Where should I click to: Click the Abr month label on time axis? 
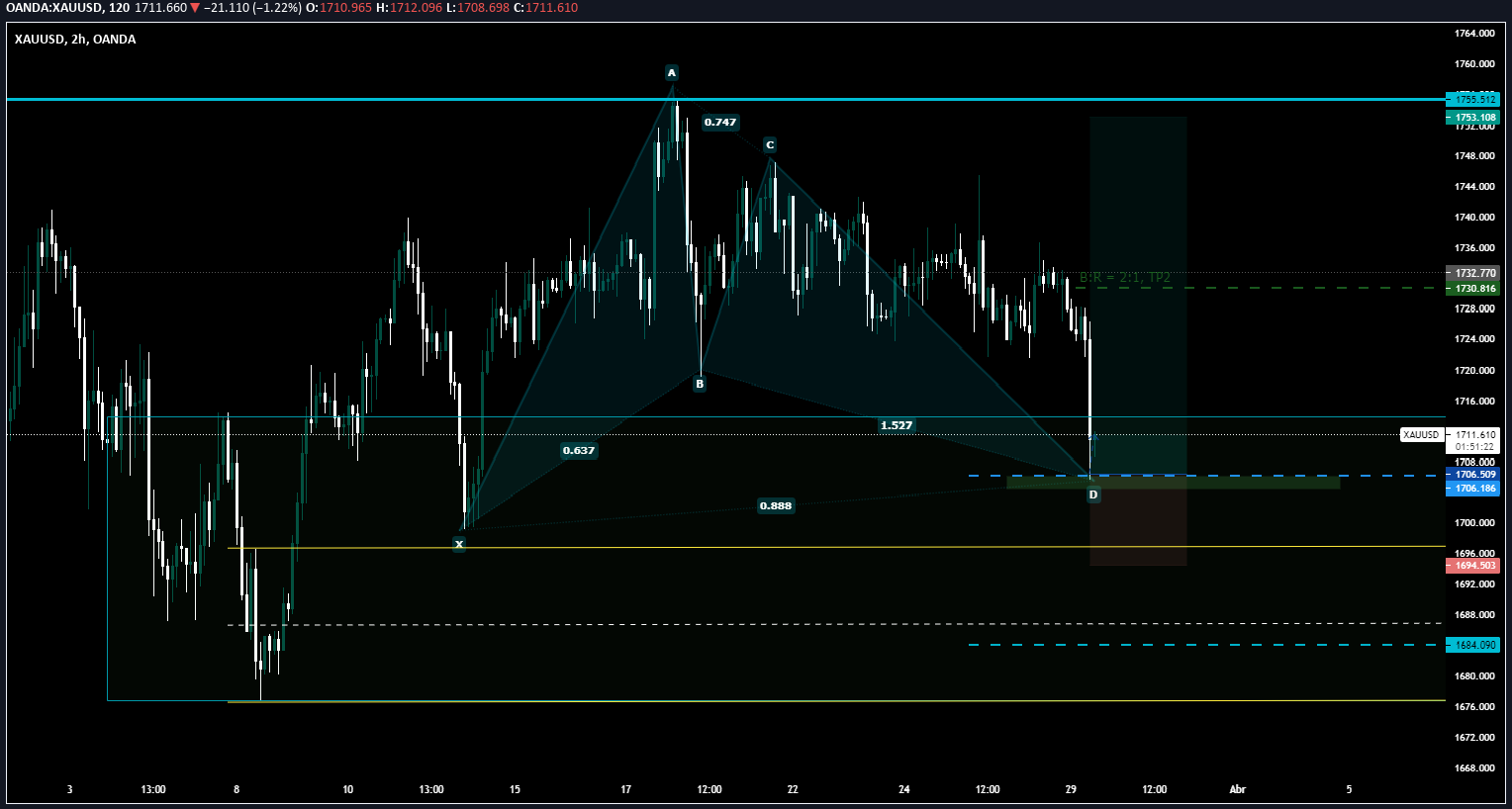(1237, 789)
